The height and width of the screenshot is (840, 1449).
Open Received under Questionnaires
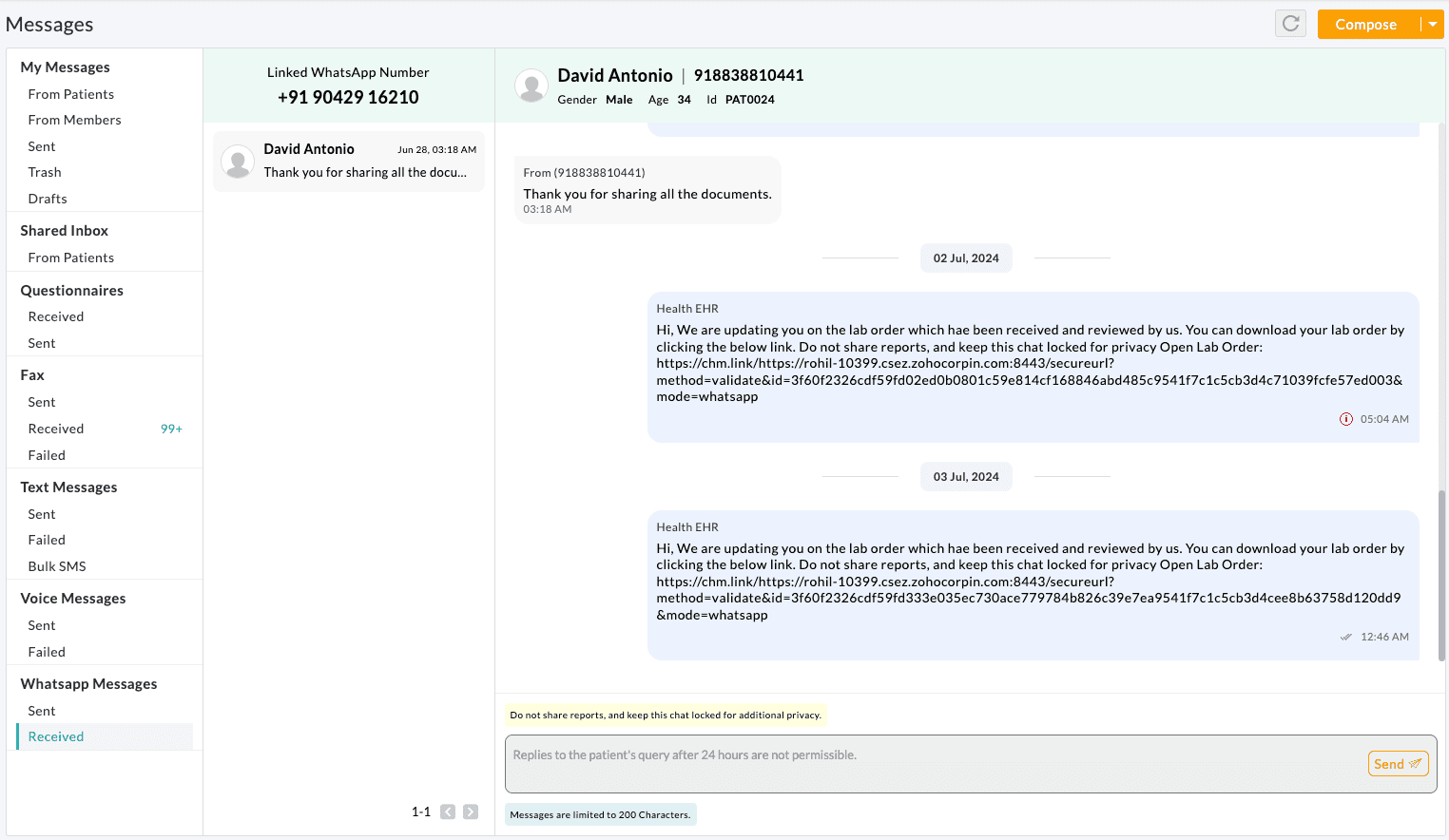(x=56, y=316)
